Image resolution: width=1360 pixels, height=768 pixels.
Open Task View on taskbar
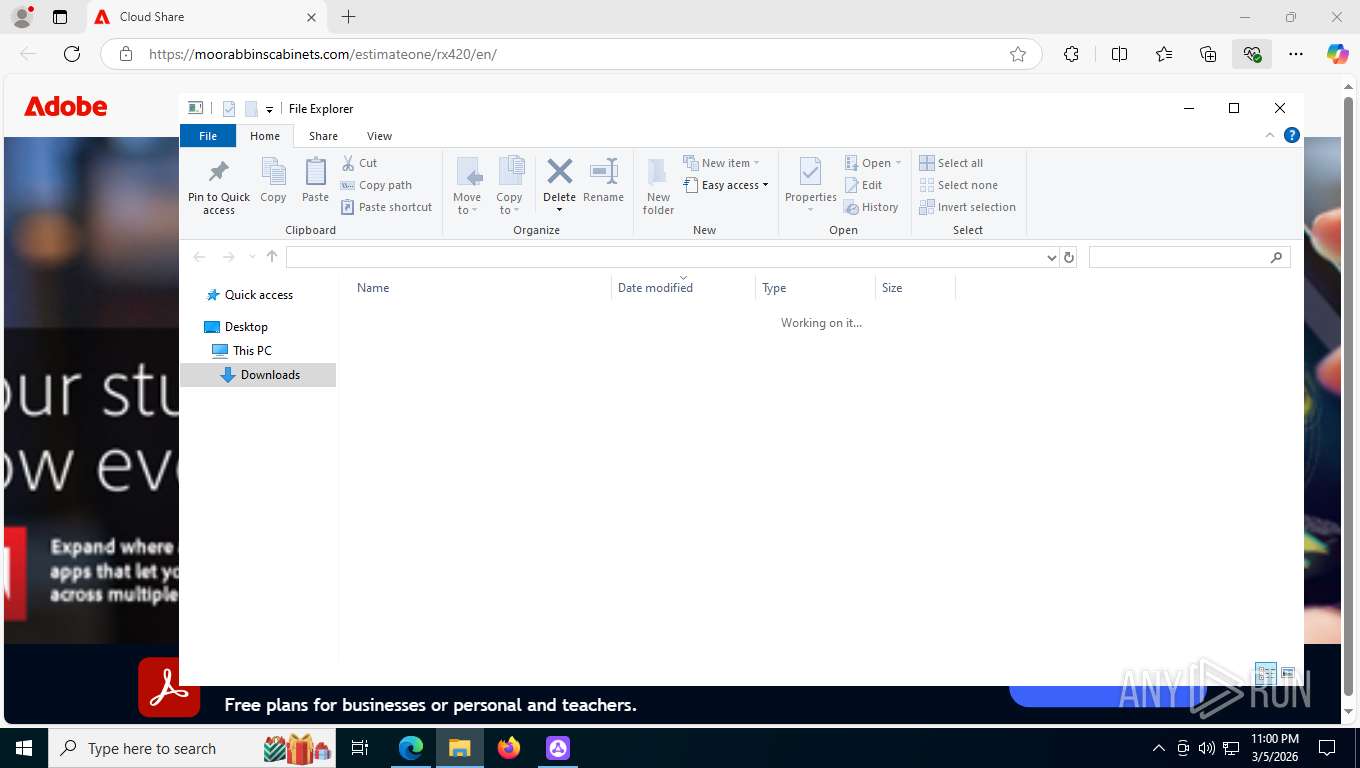(x=360, y=748)
